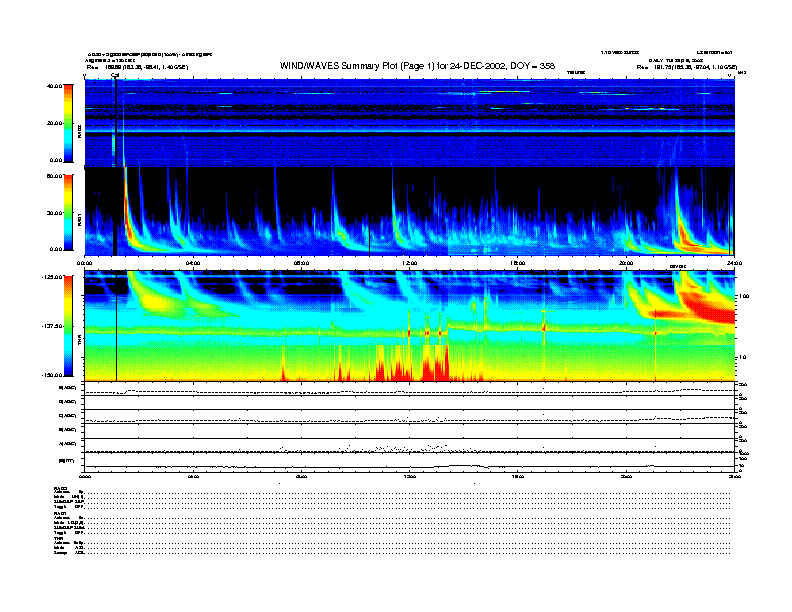Click the RAD1 status block heading at the bottom left

click(x=61, y=514)
